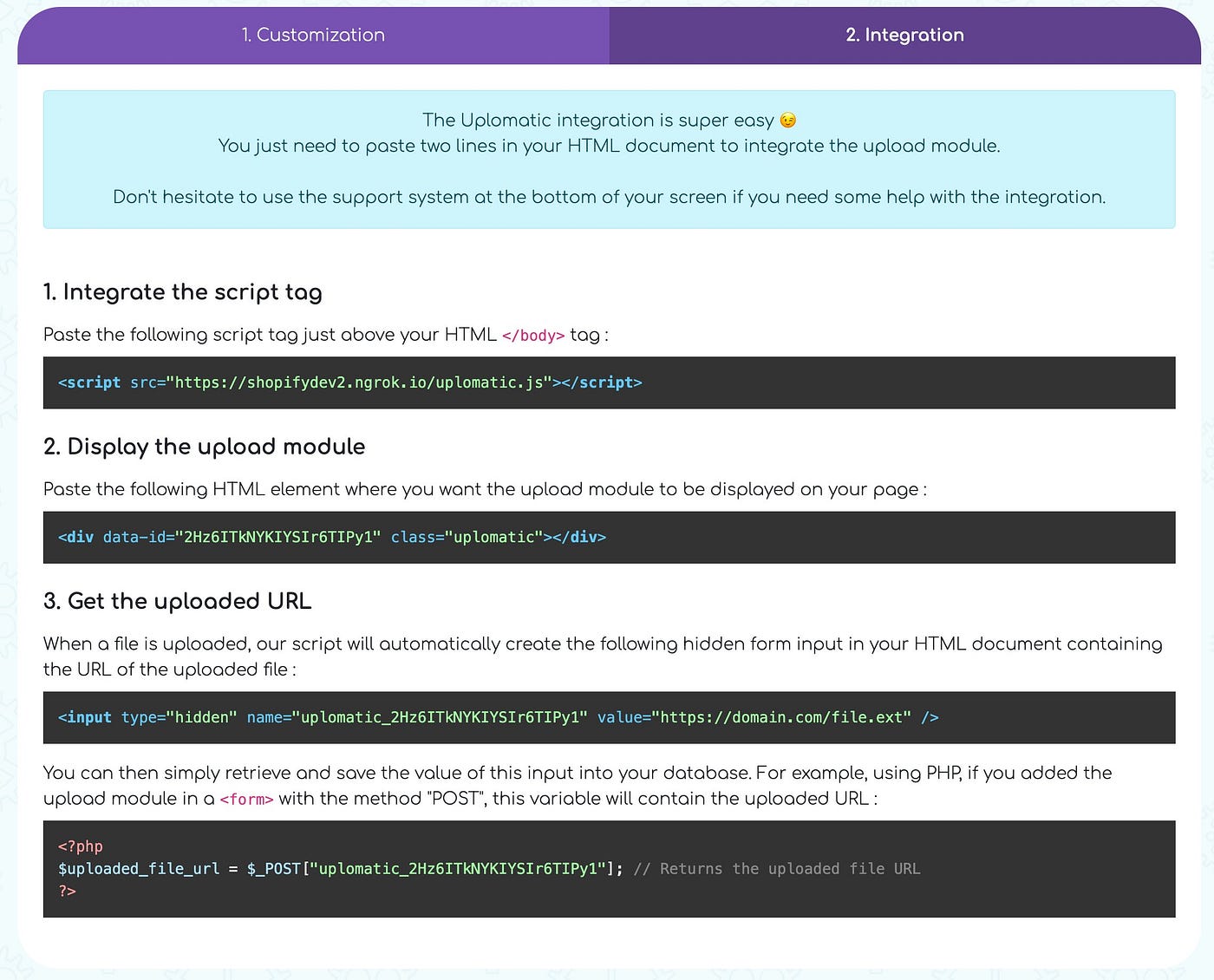1214x980 pixels.
Task: Click the '<?php' opening tag line
Action: pos(81,846)
